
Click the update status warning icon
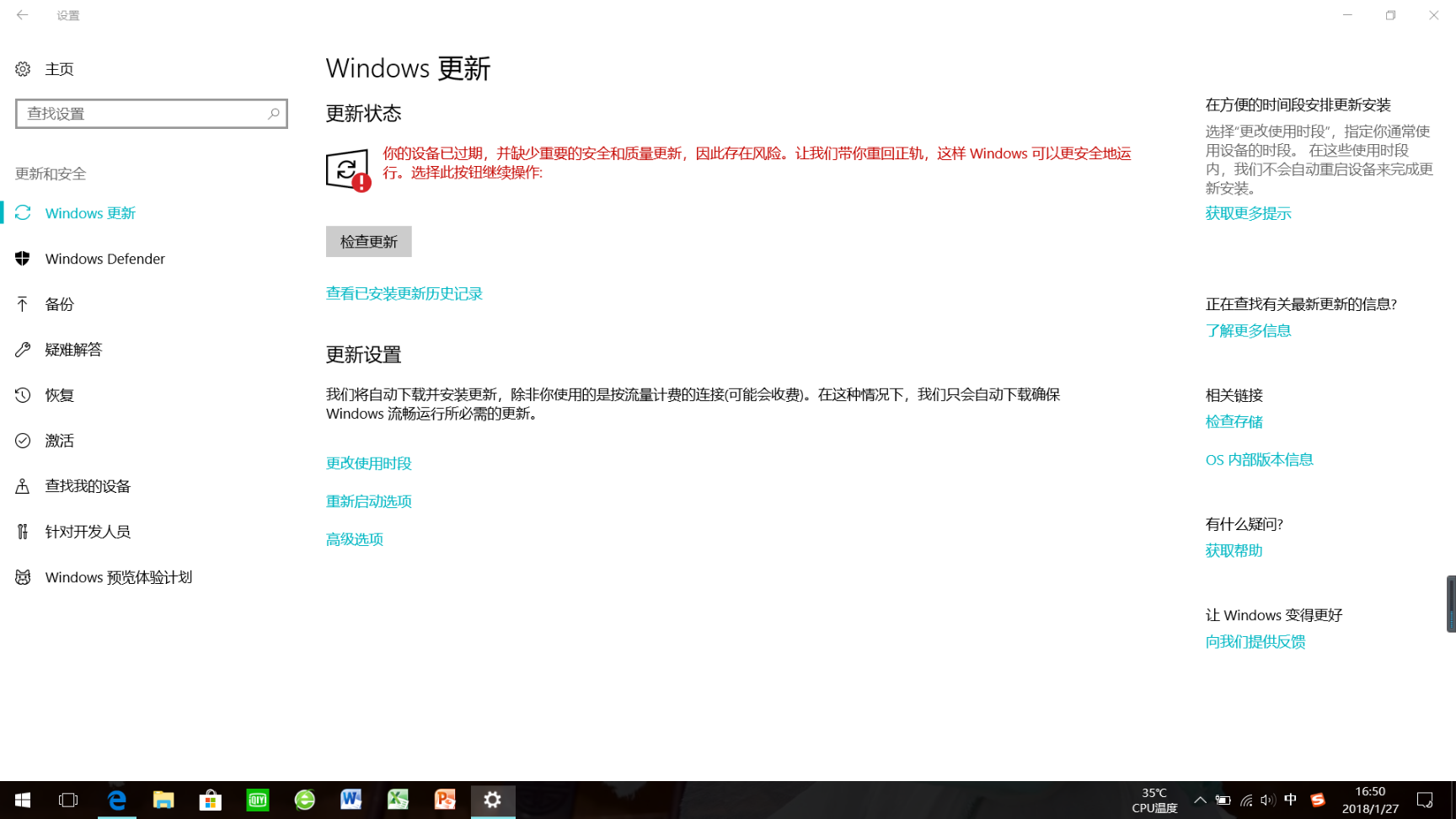point(348,170)
